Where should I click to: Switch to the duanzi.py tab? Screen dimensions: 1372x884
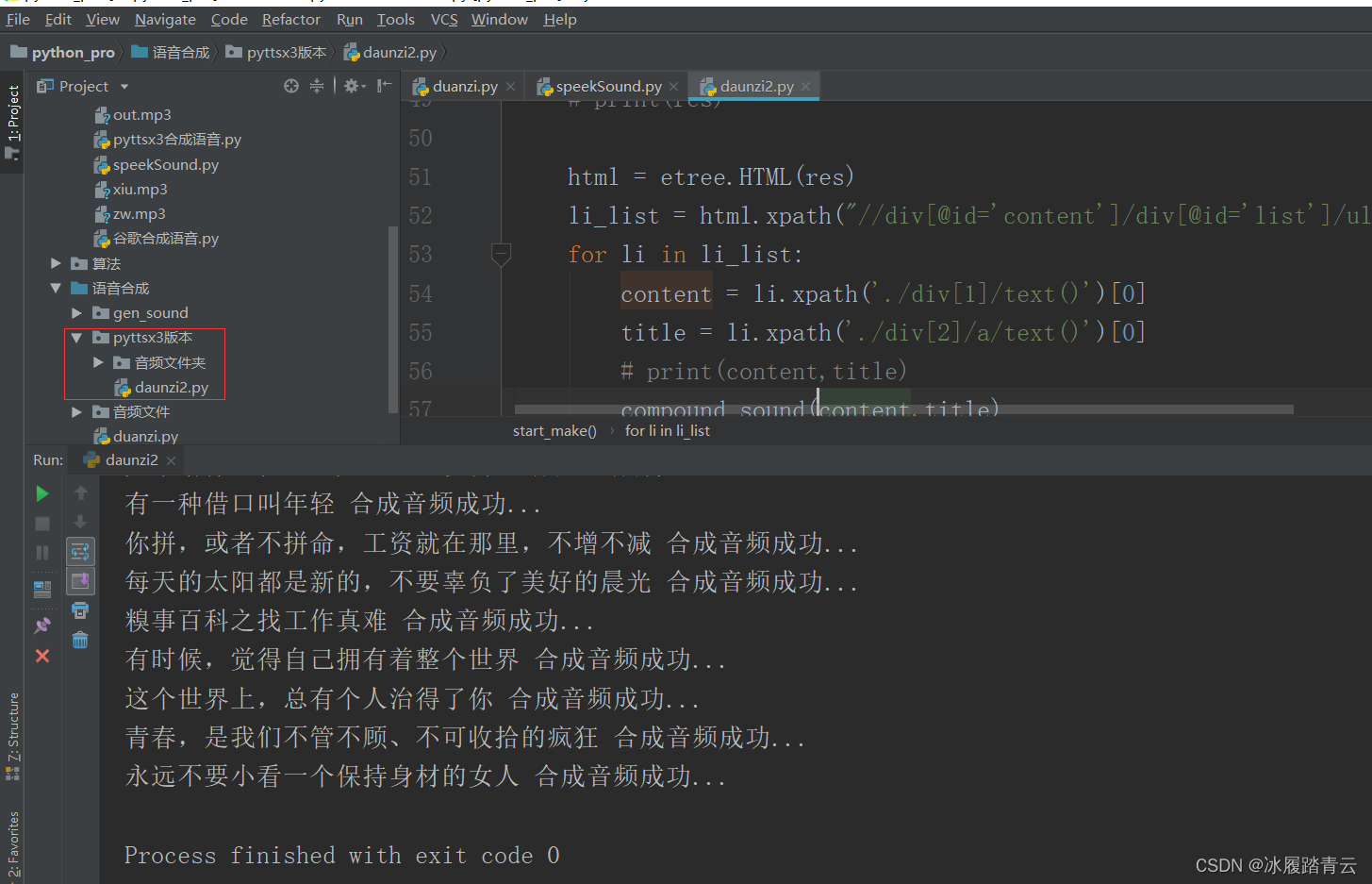(464, 86)
